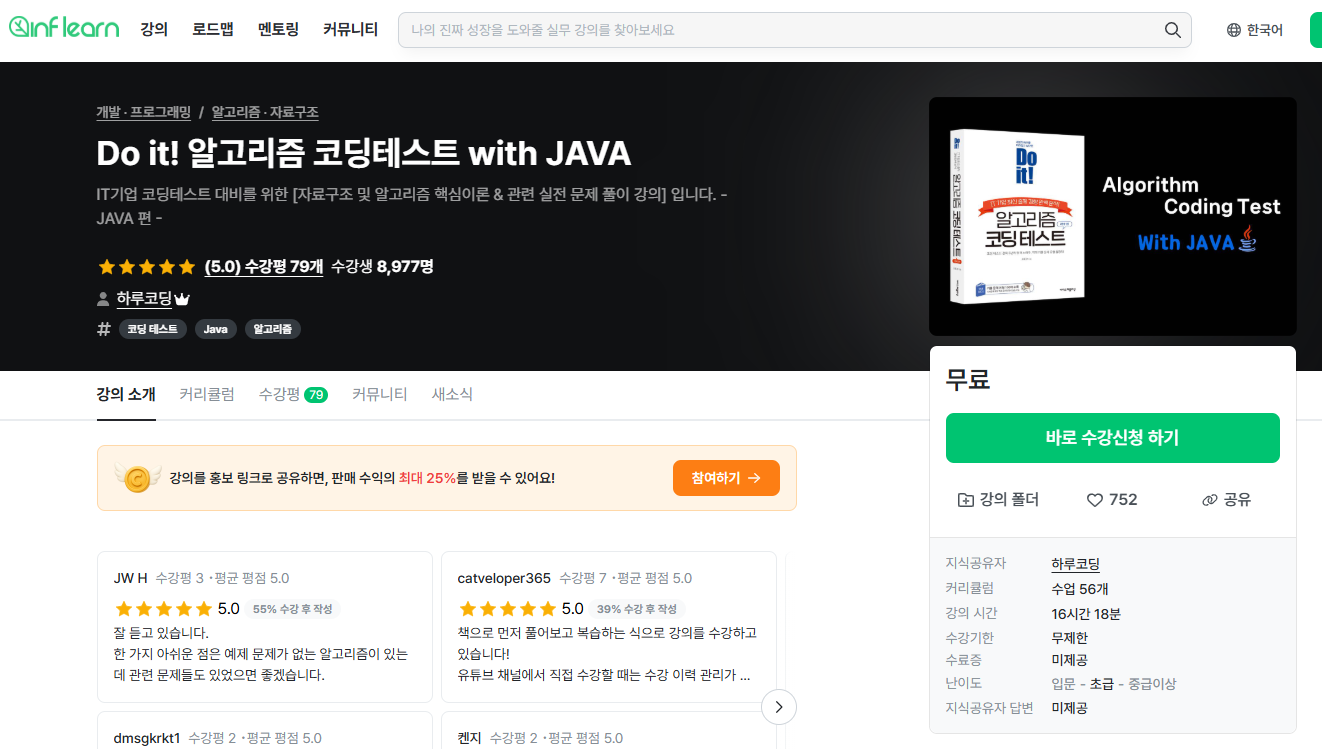
Task: Click the 공유 link icon
Action: pos(1210,500)
